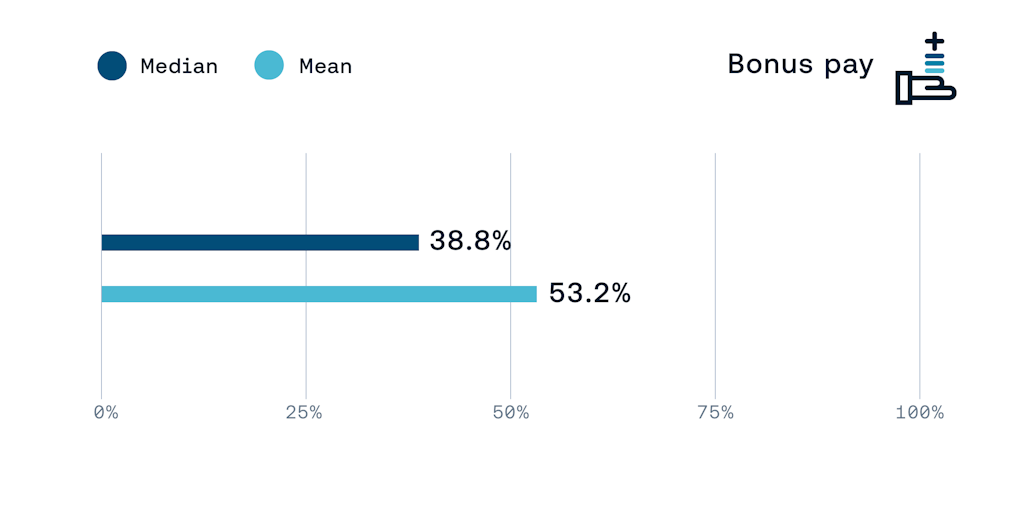Viewport: 1023px width, 511px height.
Task: Click the plus sign atop the bonus icon
Action: pyautogui.click(x=934, y=42)
